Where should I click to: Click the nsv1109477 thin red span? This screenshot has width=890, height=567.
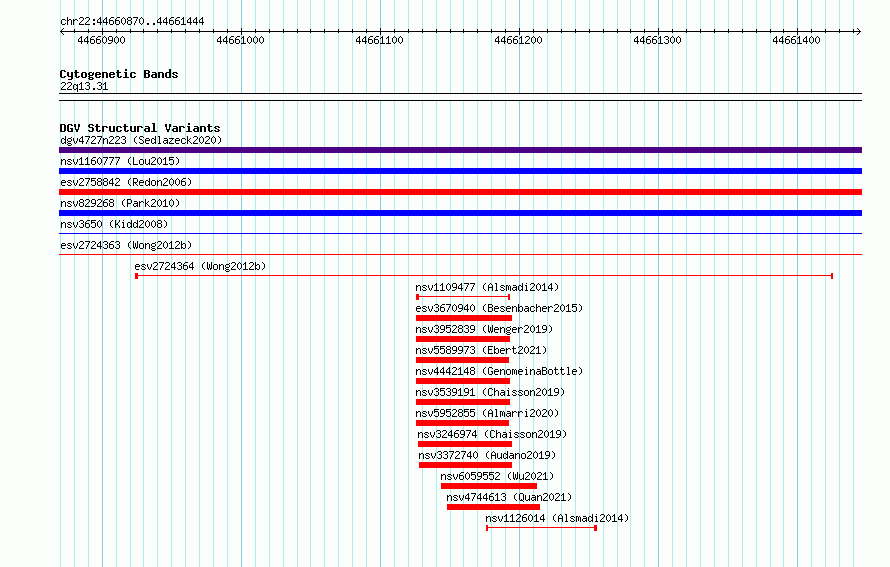point(463,297)
